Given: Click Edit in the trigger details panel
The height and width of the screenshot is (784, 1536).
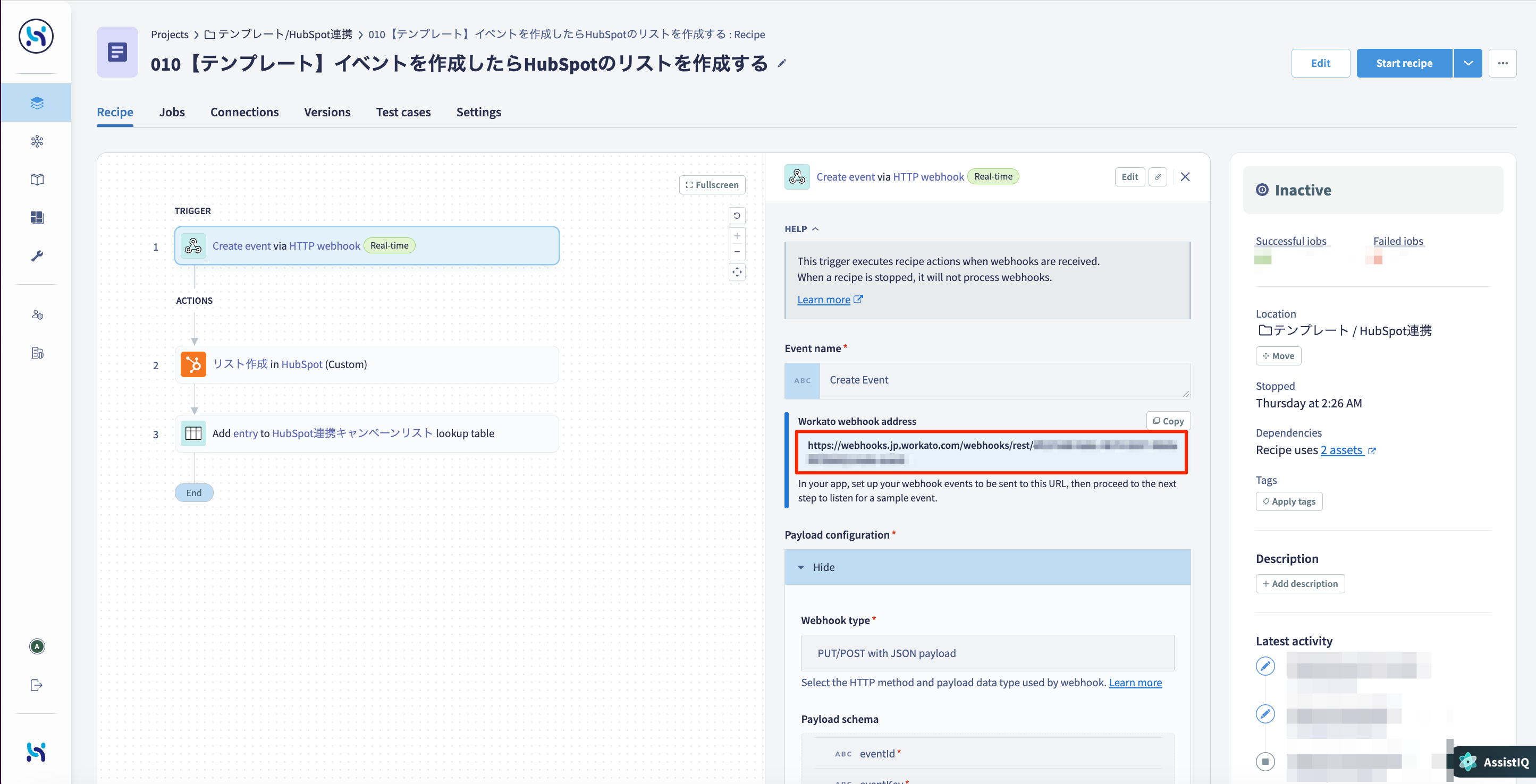Looking at the screenshot, I should click(x=1129, y=177).
